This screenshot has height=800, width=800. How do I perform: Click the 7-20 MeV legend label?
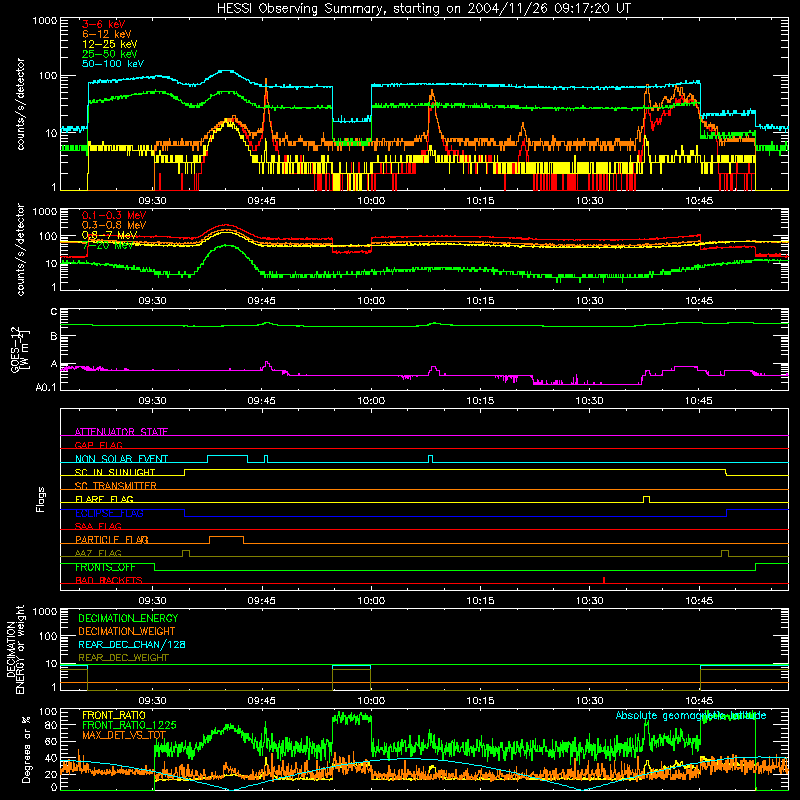coord(108,245)
